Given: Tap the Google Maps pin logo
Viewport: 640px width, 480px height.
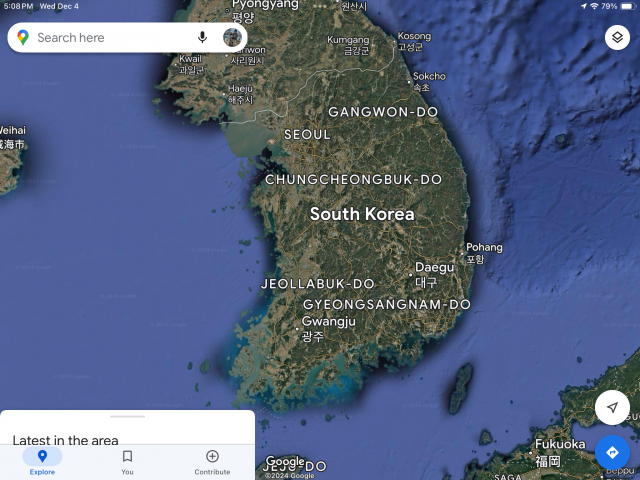Looking at the screenshot, I should coord(23,38).
